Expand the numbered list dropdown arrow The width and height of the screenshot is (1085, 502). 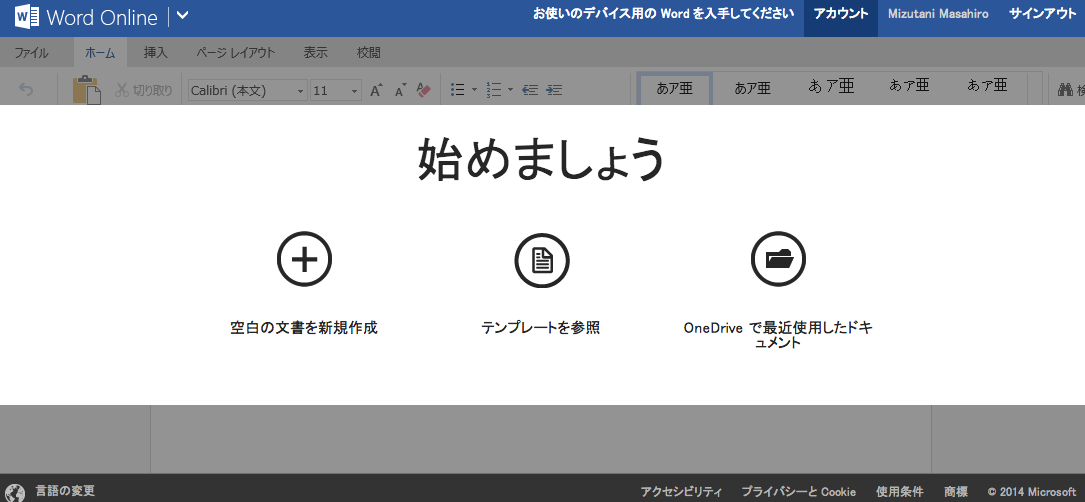[510, 91]
